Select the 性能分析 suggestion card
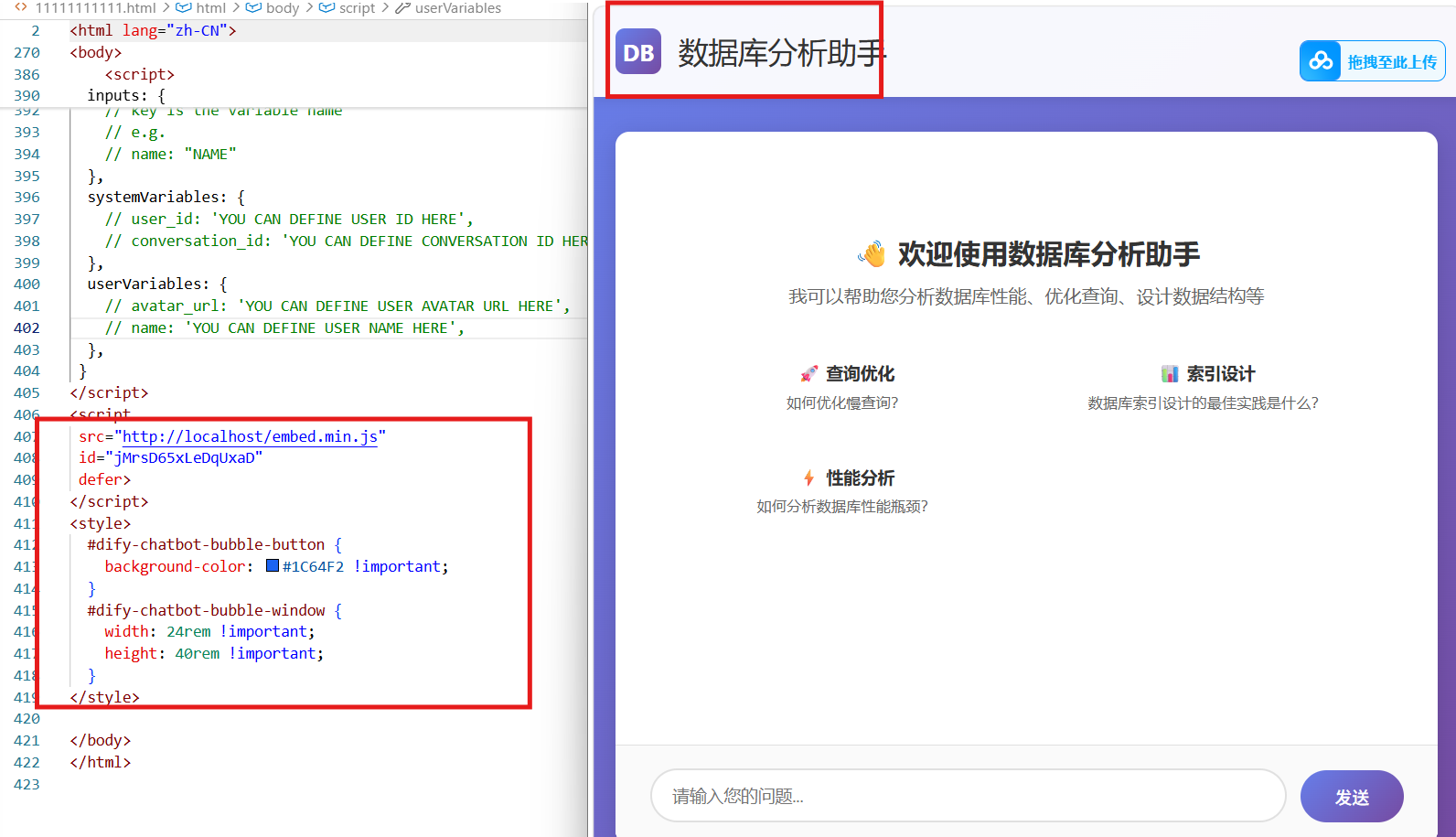The image size is (1456, 837). 842,491
